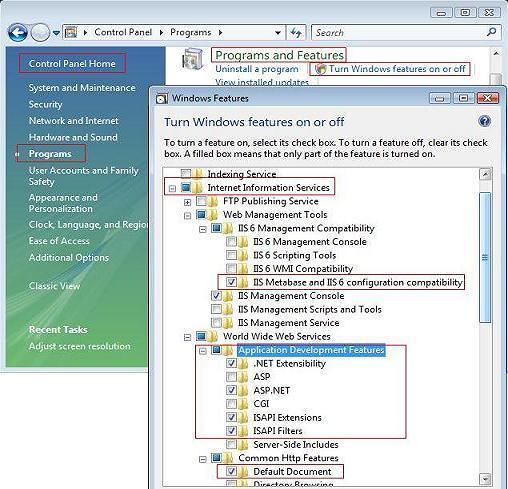Image resolution: width=508 pixels, height=489 pixels.
Task: Collapse Web Management Tools node
Action: 187,216
